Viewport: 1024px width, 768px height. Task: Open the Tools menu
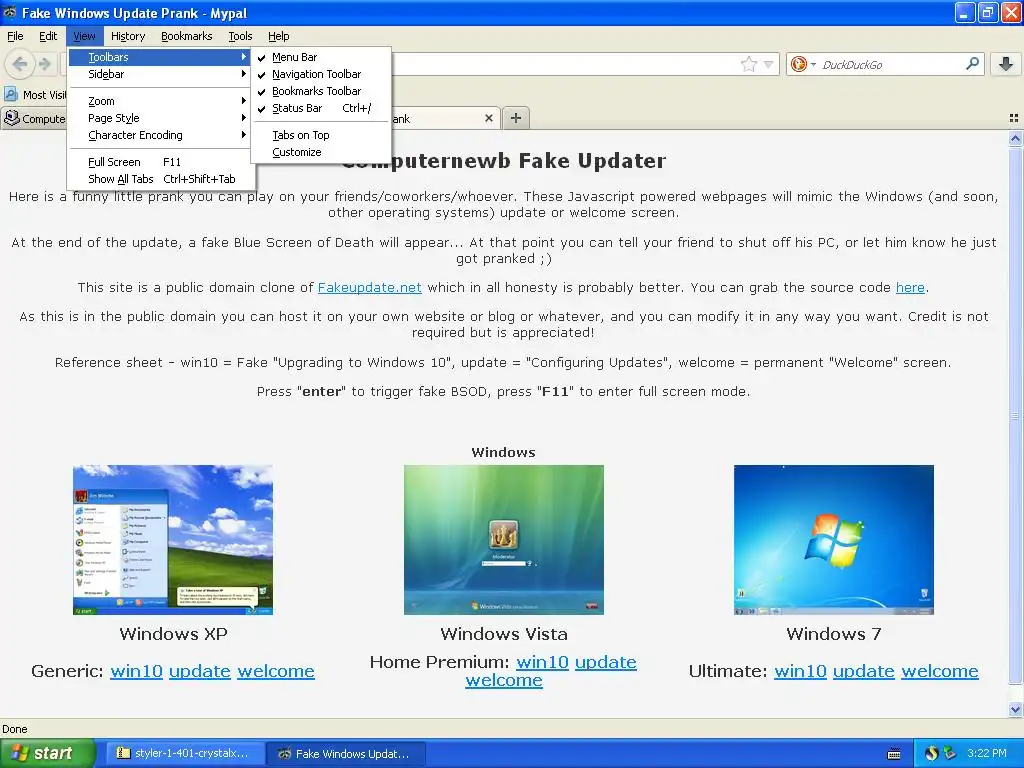point(240,36)
